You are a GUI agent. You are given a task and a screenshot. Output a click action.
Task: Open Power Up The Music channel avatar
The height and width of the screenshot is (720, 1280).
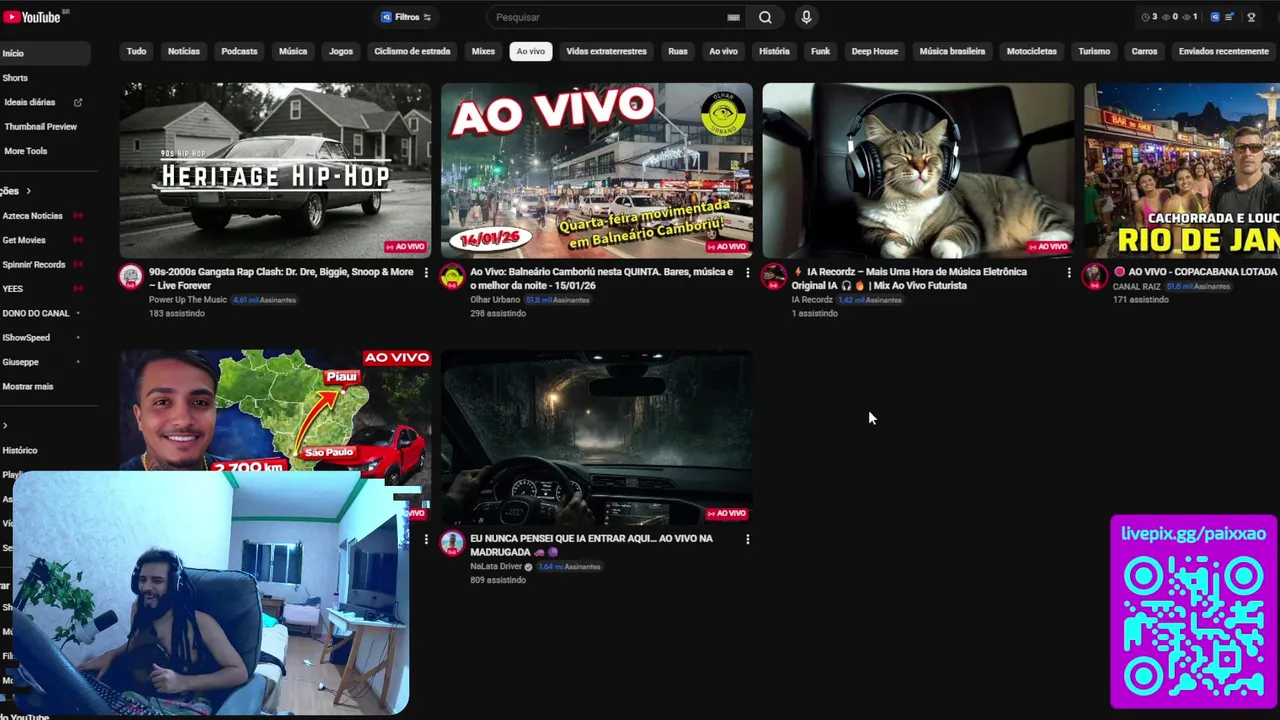(x=131, y=277)
